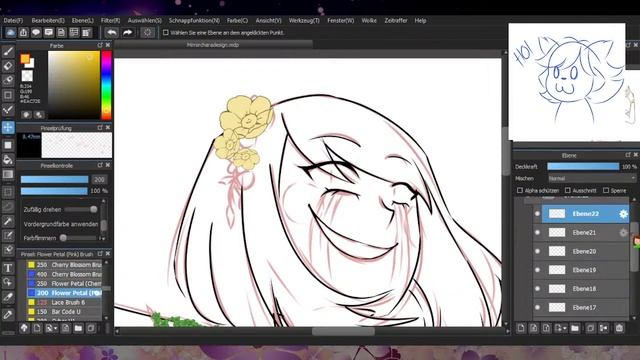Select the Text tool
Viewport: 640px width, 360px height.
(8, 268)
